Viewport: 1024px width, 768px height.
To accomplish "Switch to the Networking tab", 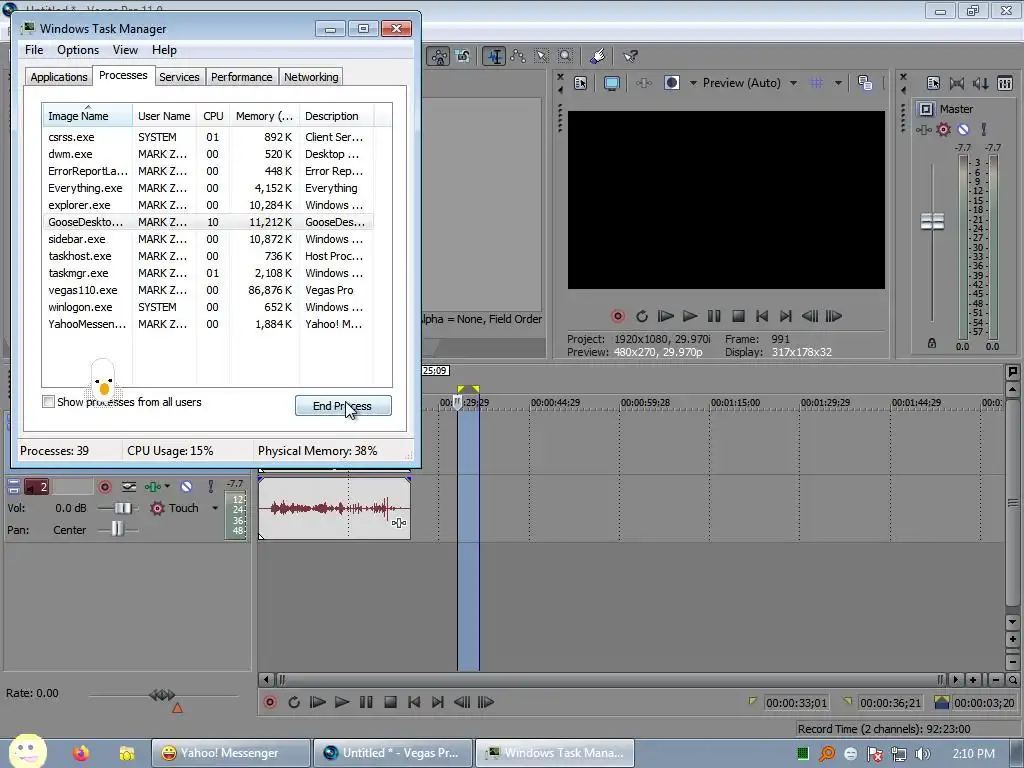I will tap(311, 77).
